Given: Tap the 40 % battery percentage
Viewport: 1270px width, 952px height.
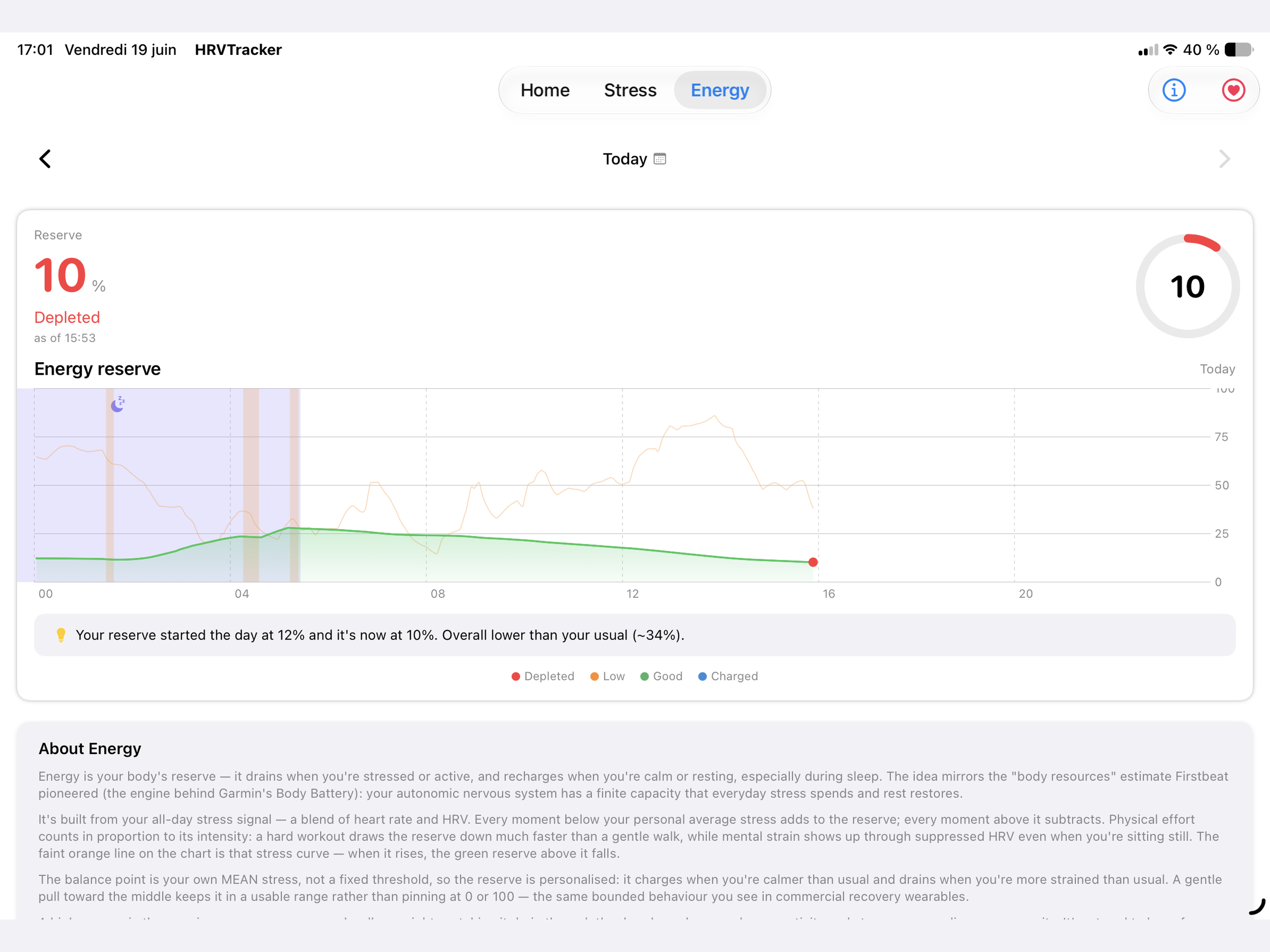Looking at the screenshot, I should [x=1201, y=50].
